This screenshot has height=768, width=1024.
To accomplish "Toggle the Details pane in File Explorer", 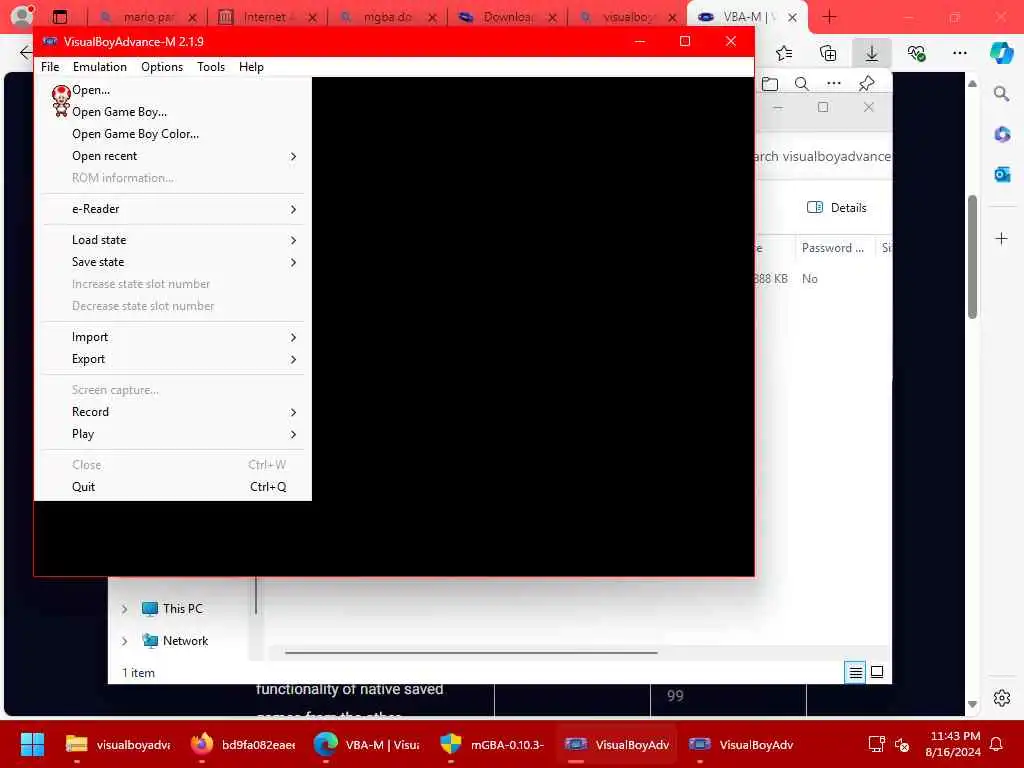I will (837, 208).
